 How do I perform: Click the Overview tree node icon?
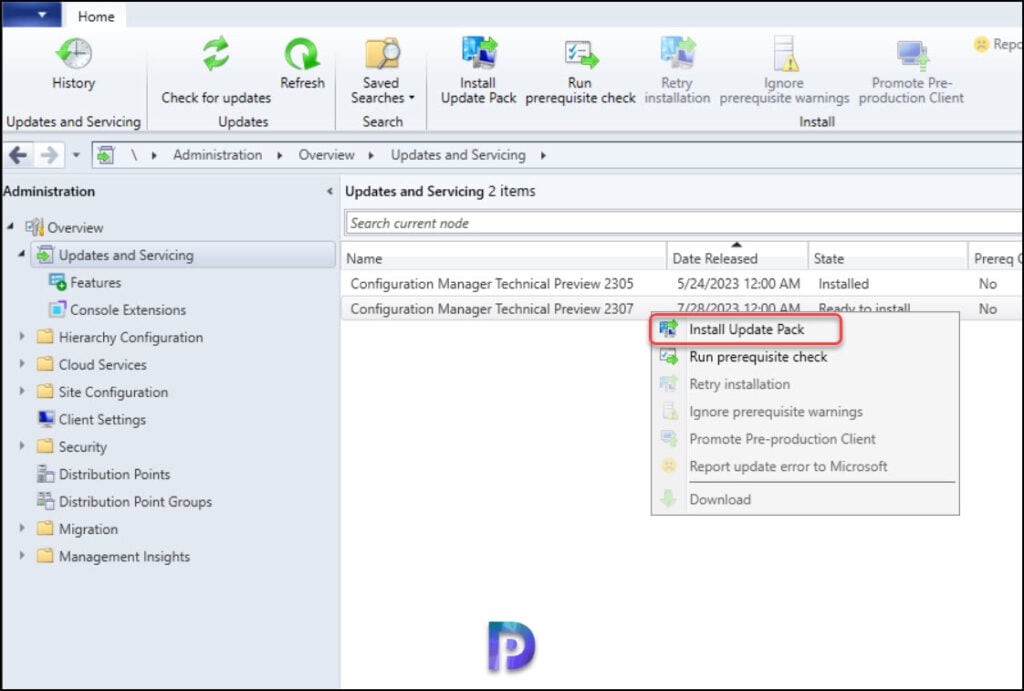[34, 227]
